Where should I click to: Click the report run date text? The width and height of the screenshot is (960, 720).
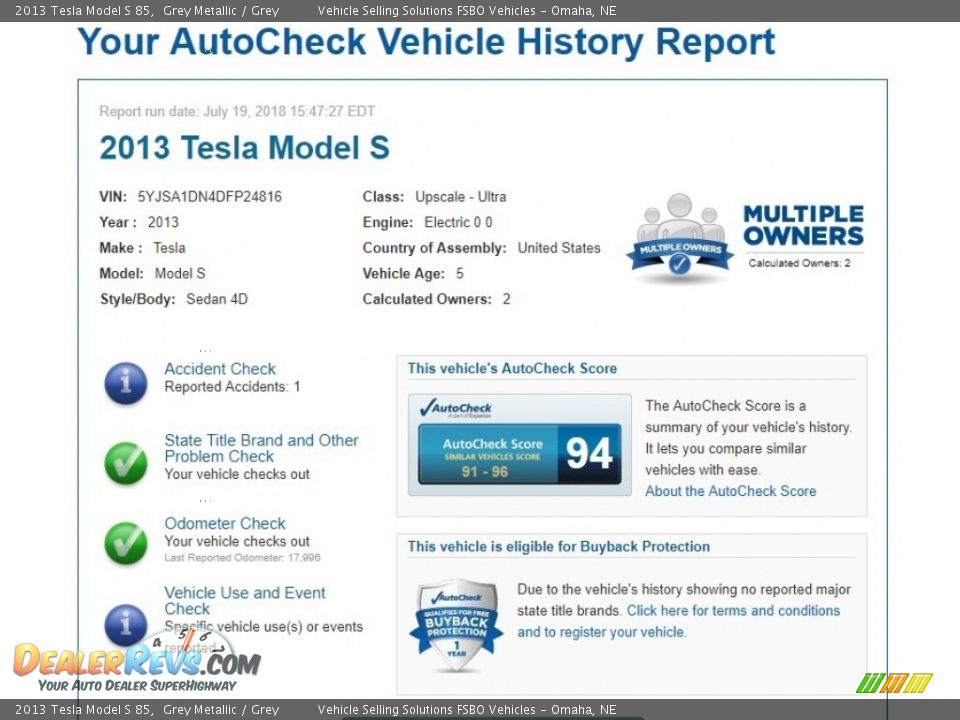tap(237, 111)
